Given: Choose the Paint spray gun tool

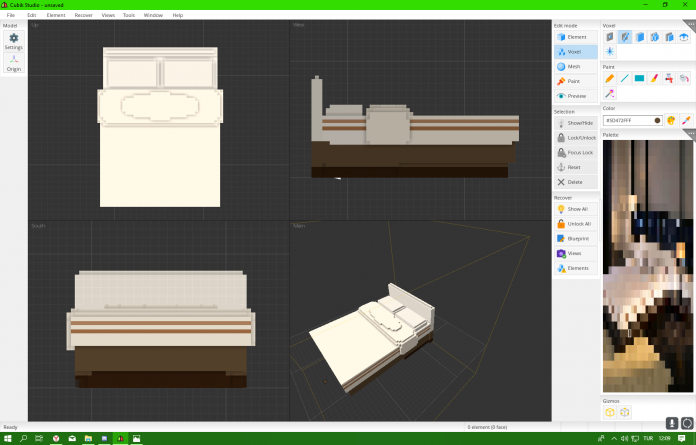Looking at the screenshot, I should (x=669, y=79).
